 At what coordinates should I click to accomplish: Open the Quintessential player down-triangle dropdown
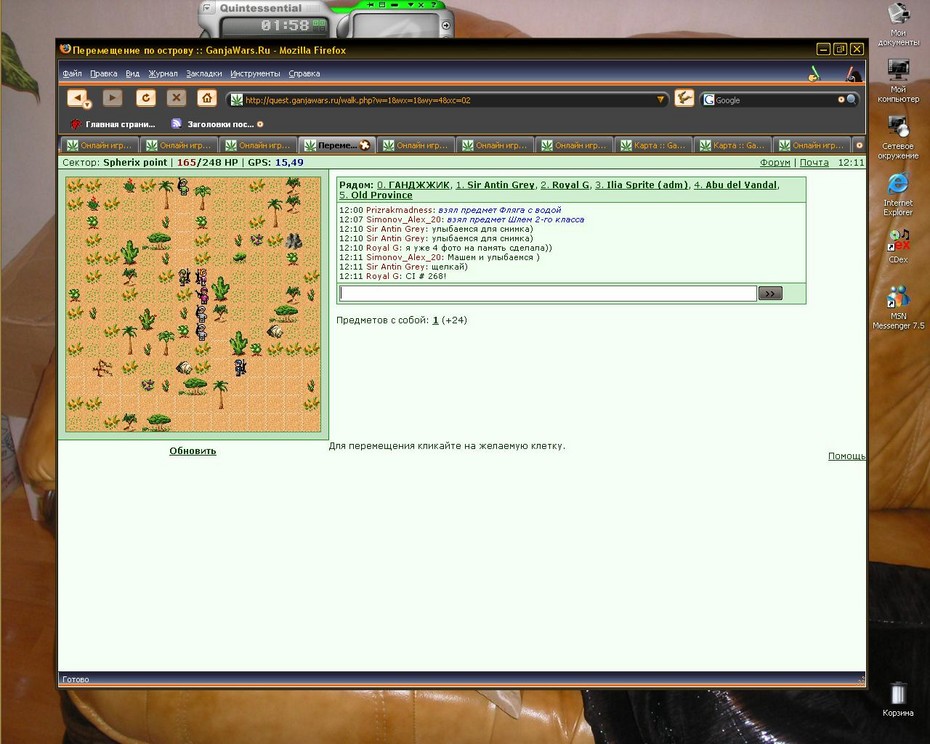pos(410,5)
